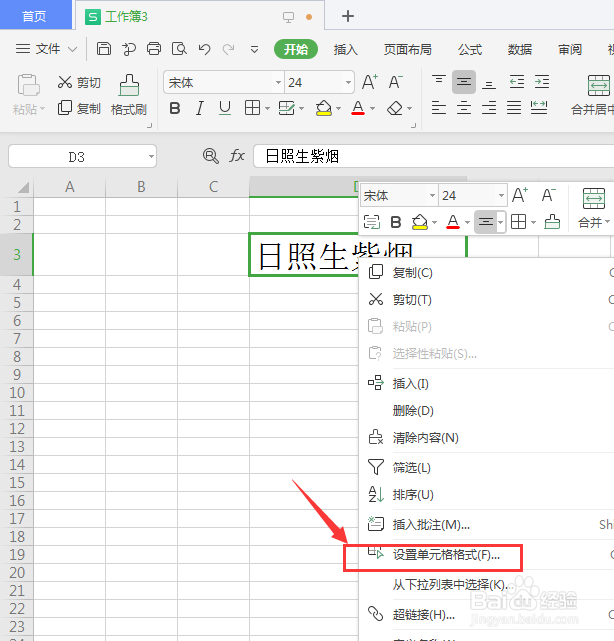
Task: Expand ribbon font color dropdown arrow
Action: coord(372,109)
